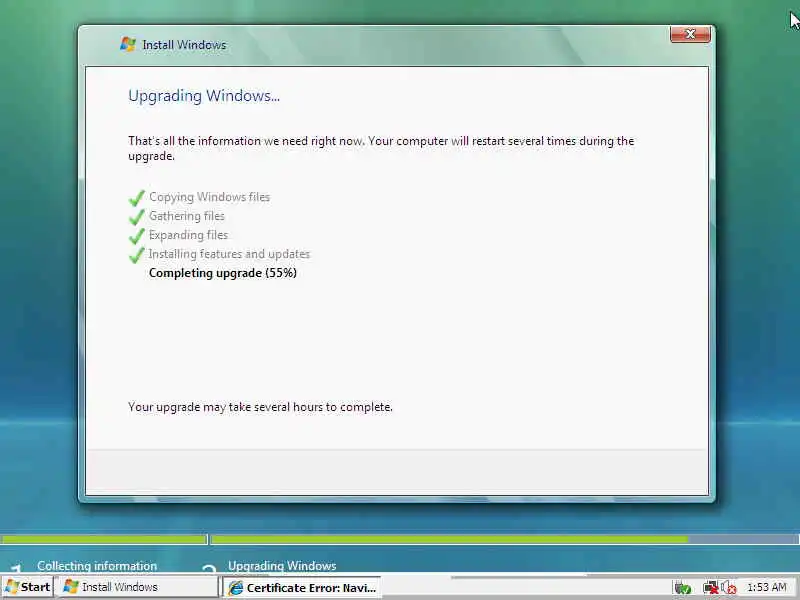Click the 1:53 AM system clock
This screenshot has height=600, width=800.
(767, 587)
